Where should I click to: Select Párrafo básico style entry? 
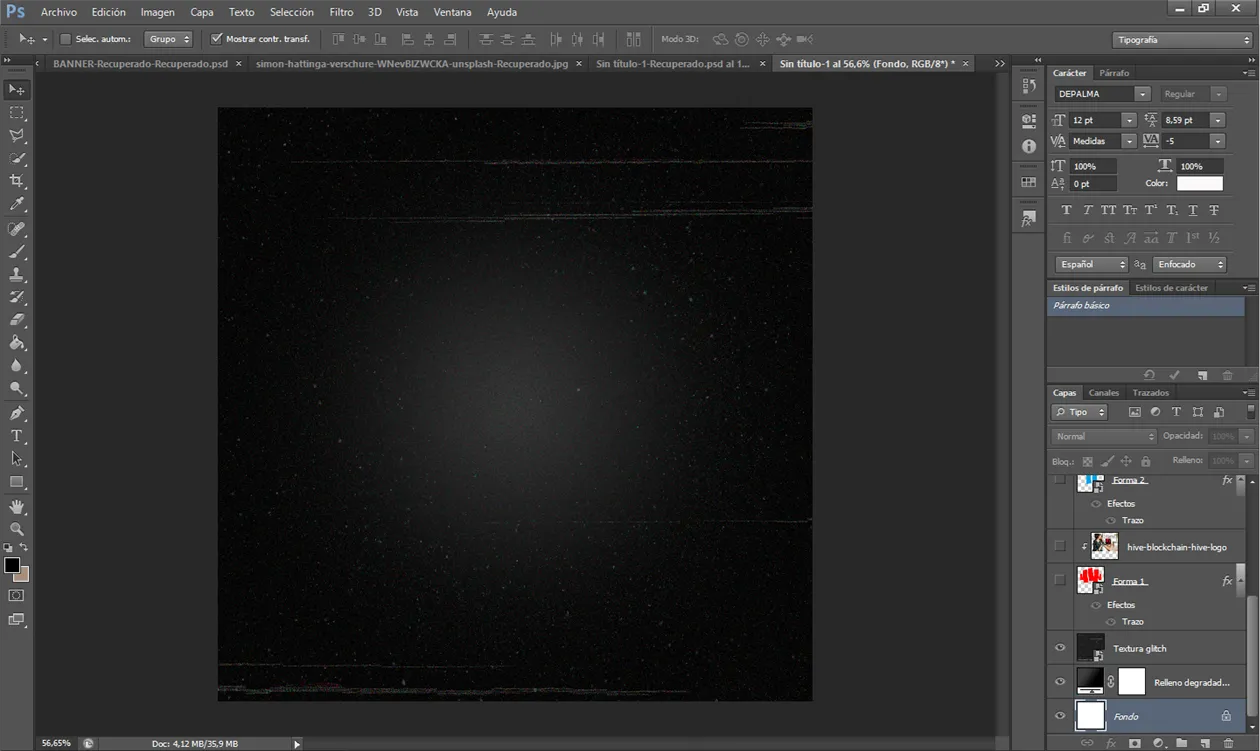point(1145,305)
